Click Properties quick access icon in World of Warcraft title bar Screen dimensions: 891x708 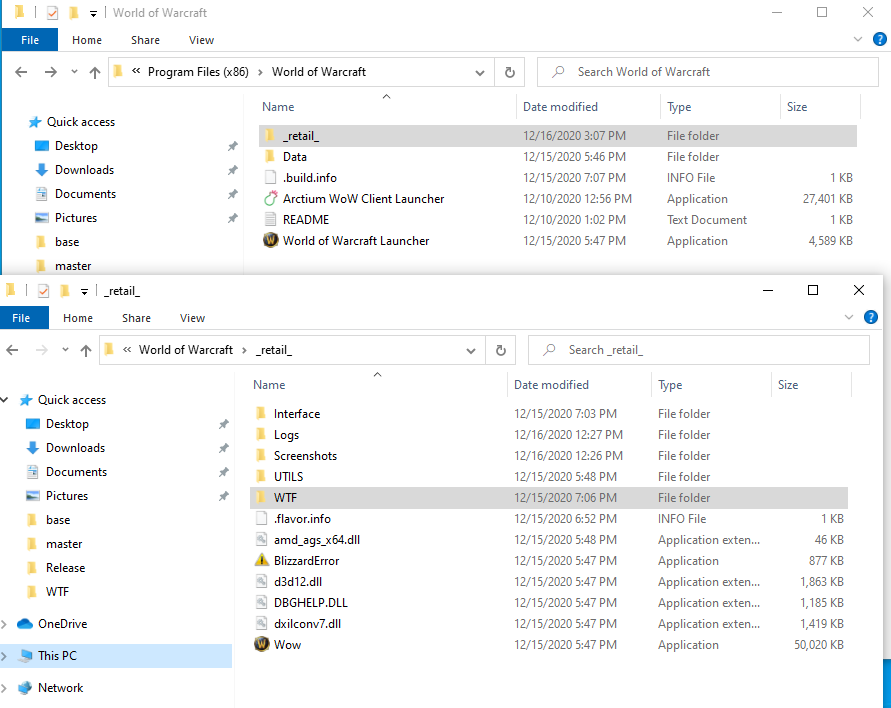point(52,13)
